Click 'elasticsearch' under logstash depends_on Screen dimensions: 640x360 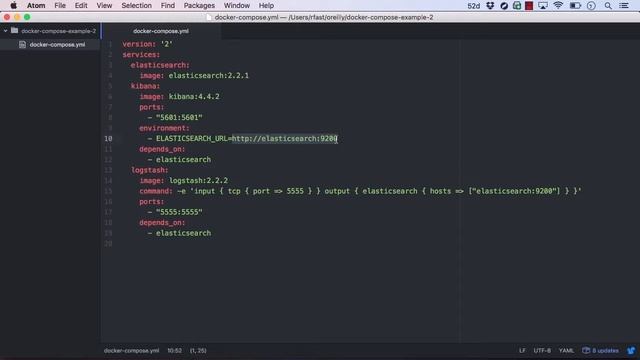point(183,233)
